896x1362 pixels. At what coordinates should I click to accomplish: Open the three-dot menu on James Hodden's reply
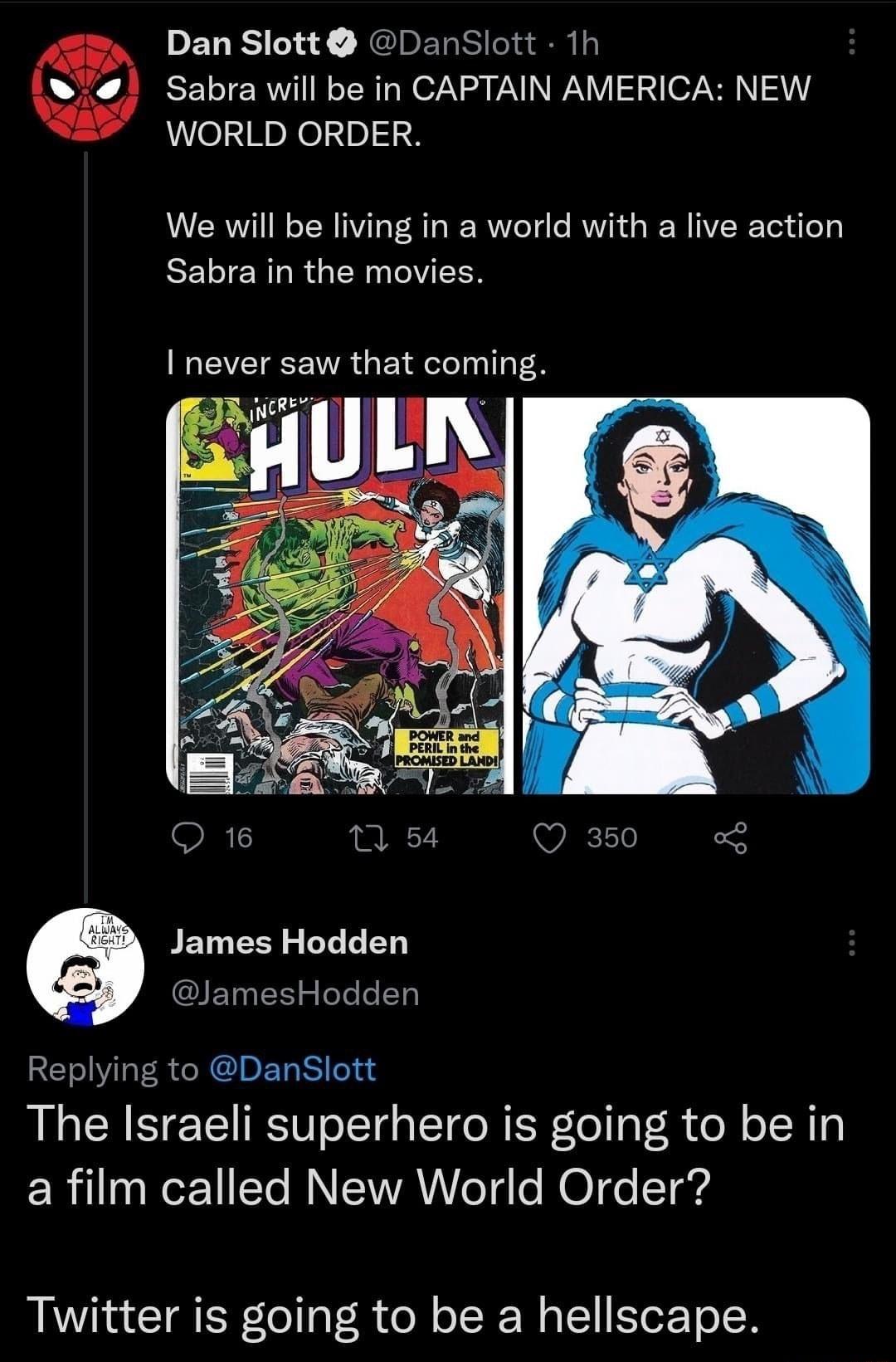[853, 942]
